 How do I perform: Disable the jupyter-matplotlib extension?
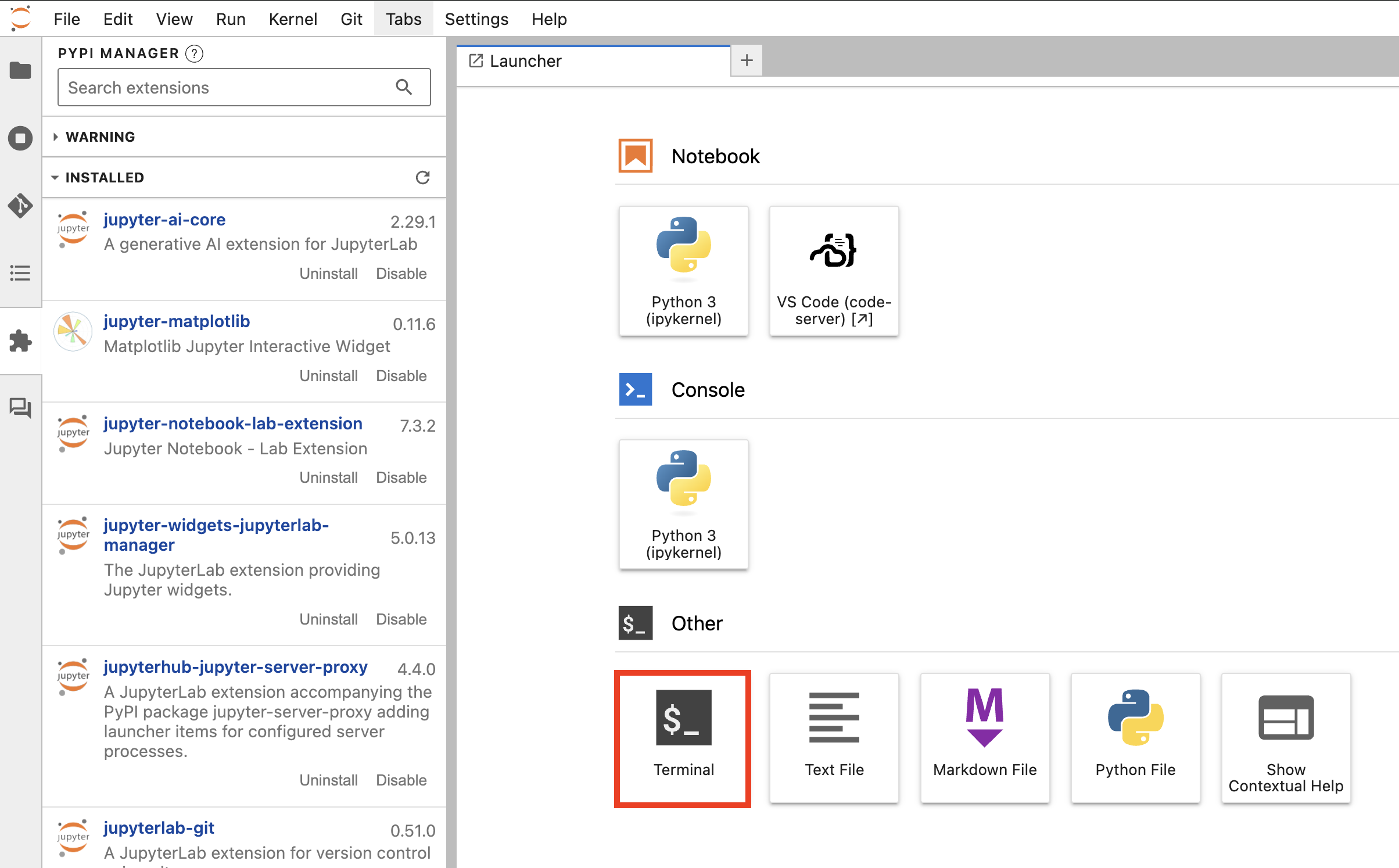[x=401, y=376]
